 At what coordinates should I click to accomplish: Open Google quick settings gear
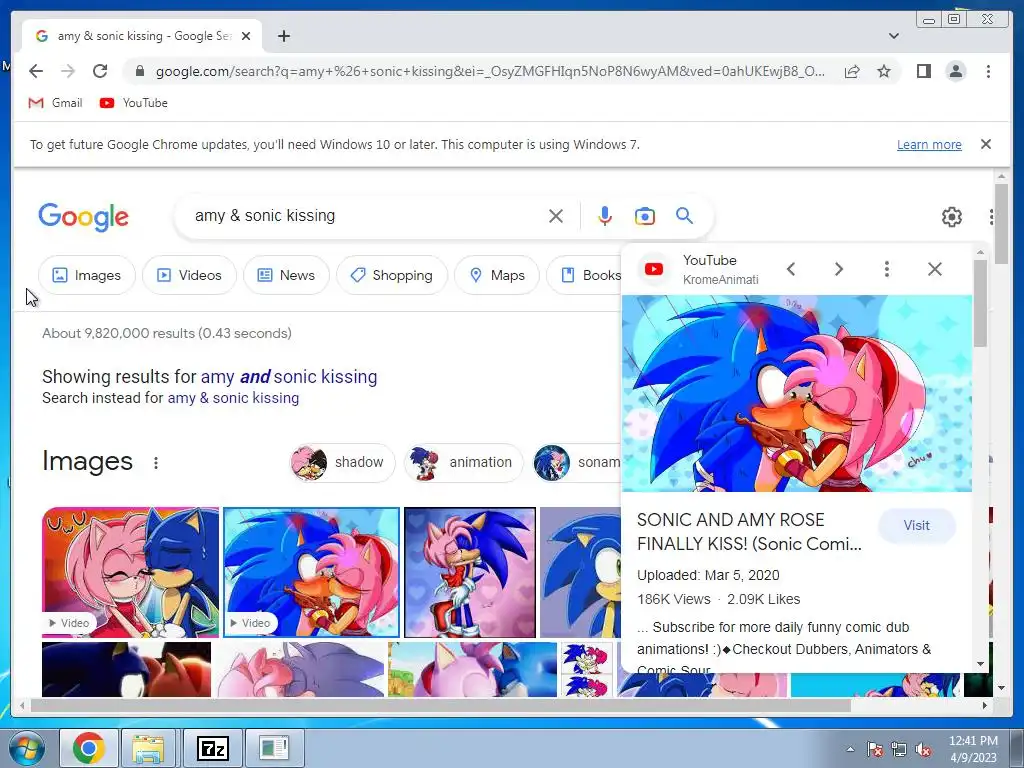pos(952,216)
